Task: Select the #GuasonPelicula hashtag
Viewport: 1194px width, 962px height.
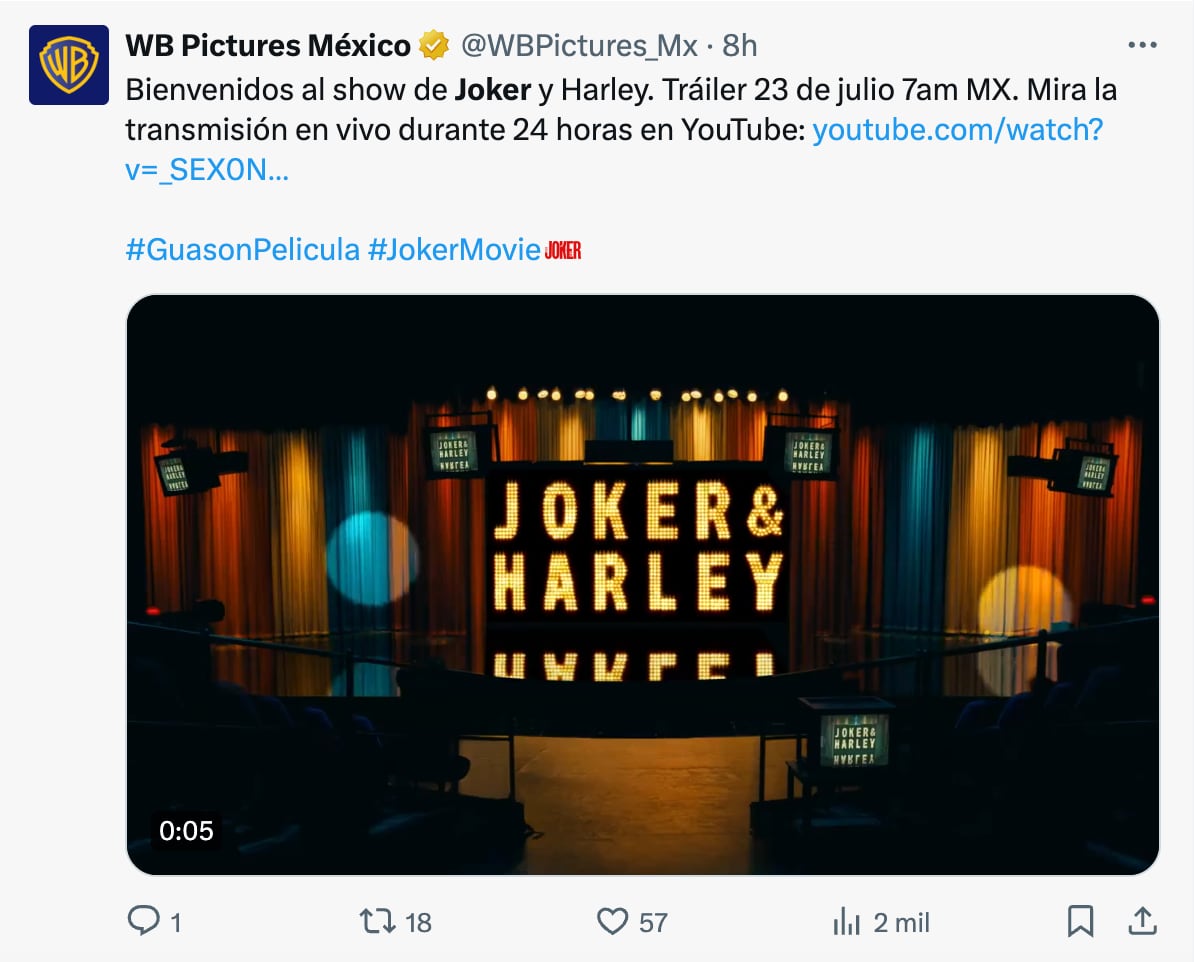Action: point(242,250)
